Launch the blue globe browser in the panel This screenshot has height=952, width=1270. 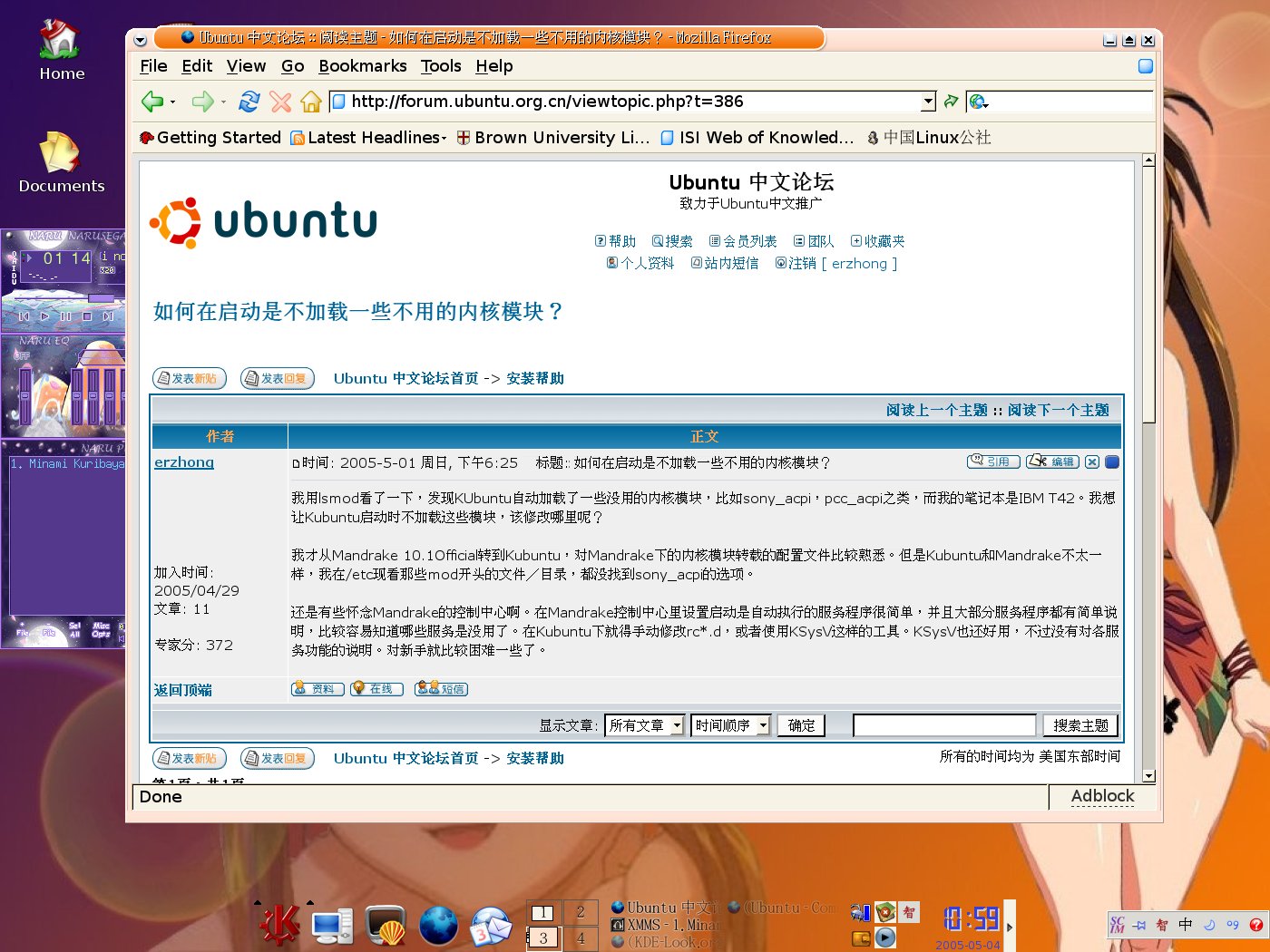(438, 926)
